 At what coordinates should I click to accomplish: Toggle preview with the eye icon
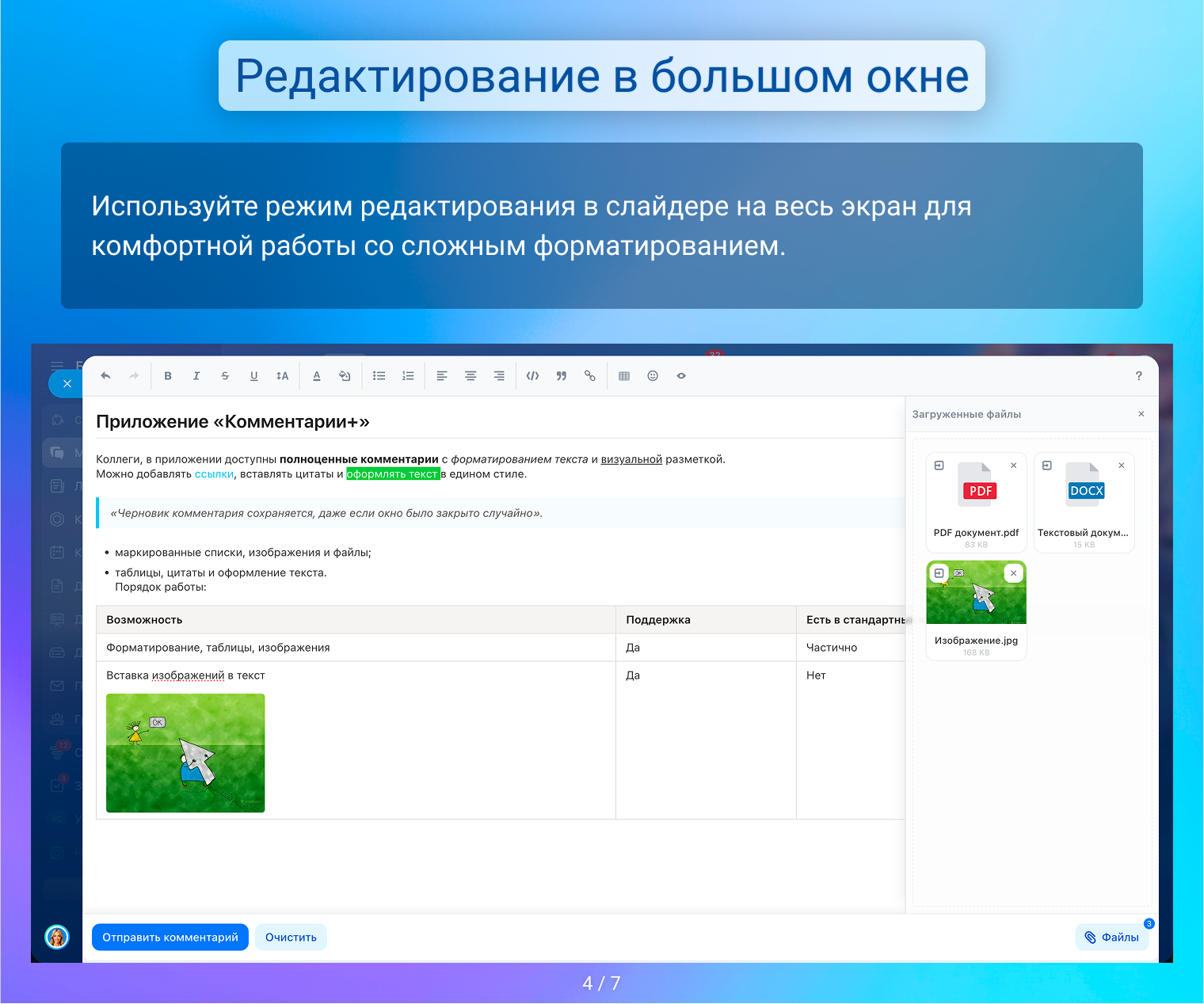[x=681, y=376]
